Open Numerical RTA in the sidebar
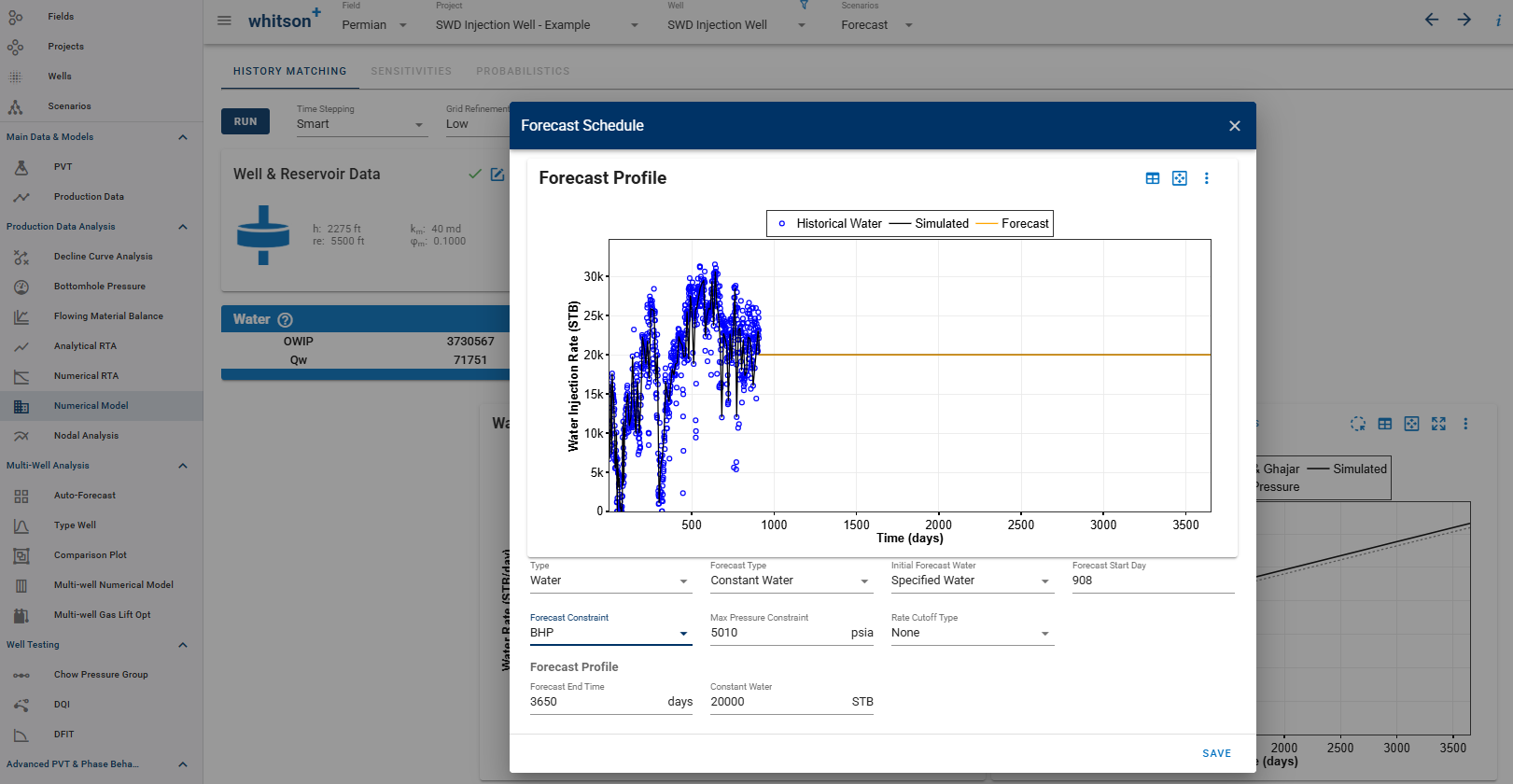Viewport: 1513px width, 784px height. tap(86, 376)
